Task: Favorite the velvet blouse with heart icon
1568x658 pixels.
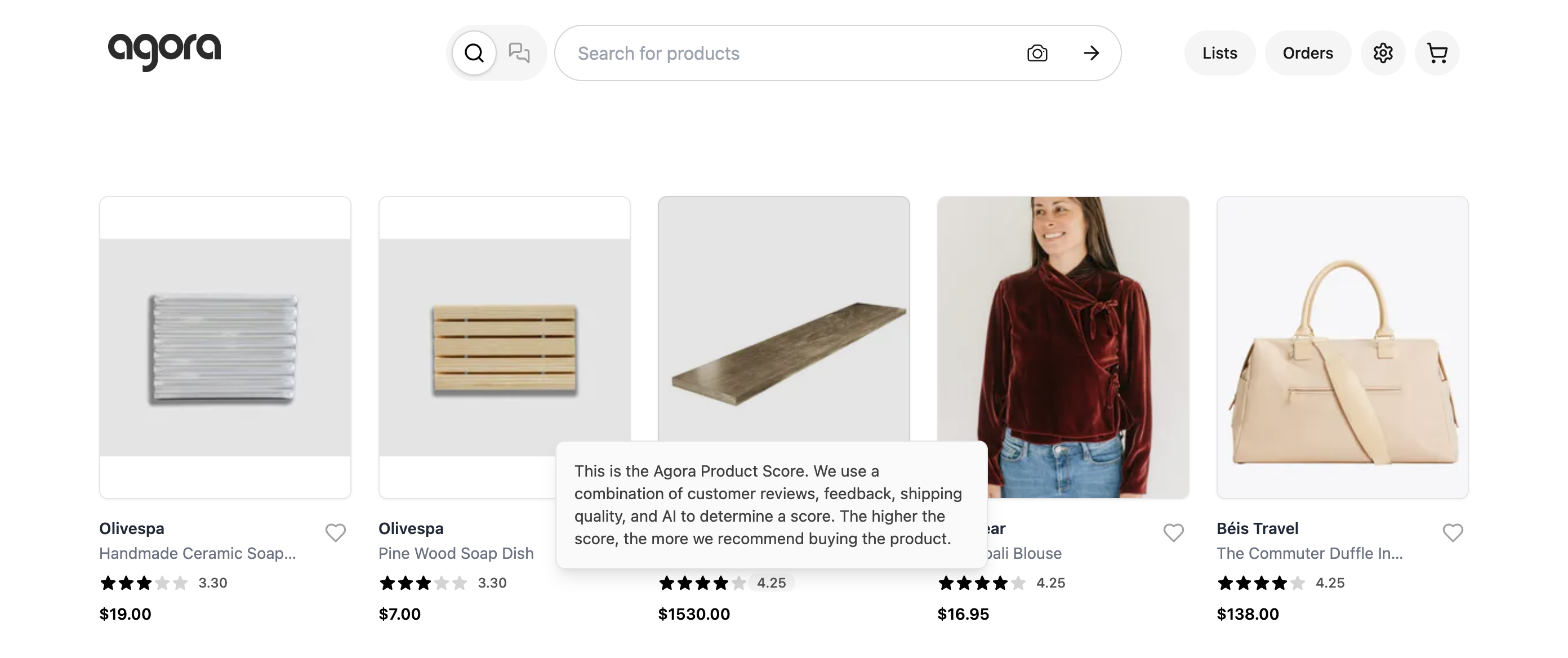Action: (x=1174, y=532)
